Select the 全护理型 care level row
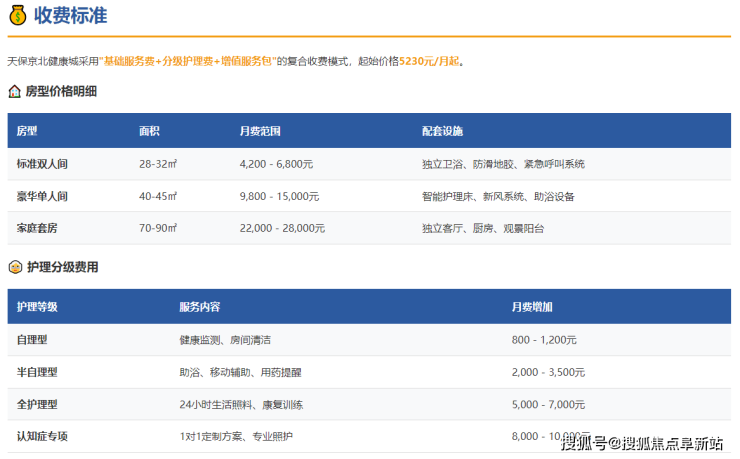 pyautogui.click(x=37, y=404)
